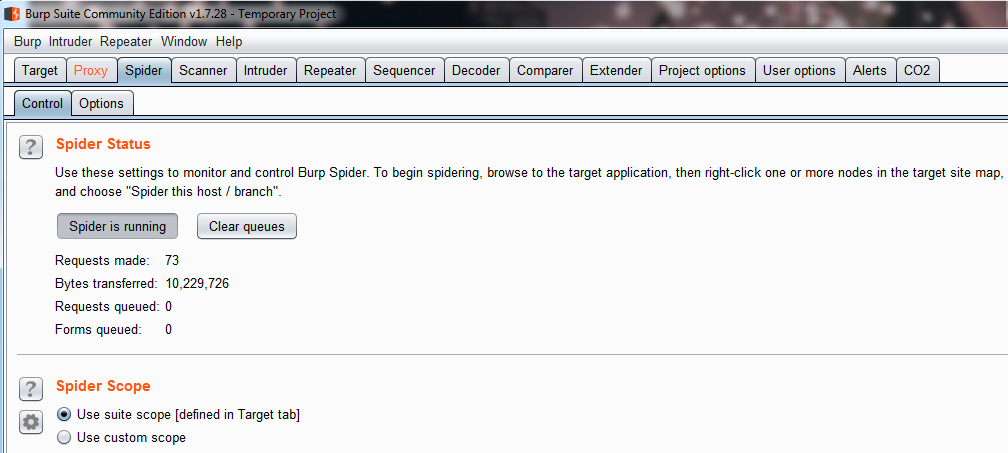Open the Intruder menu in menu bar

click(70, 42)
